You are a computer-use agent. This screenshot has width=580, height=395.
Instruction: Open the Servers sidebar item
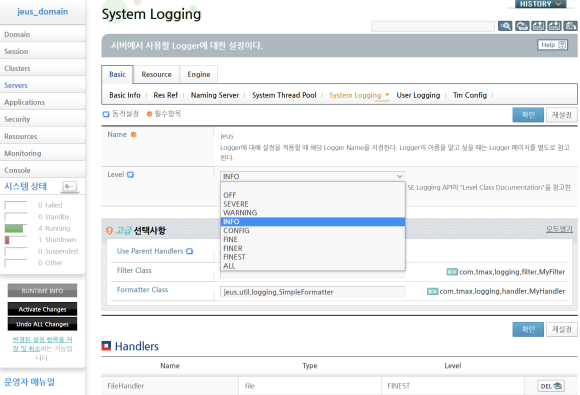click(x=43, y=85)
